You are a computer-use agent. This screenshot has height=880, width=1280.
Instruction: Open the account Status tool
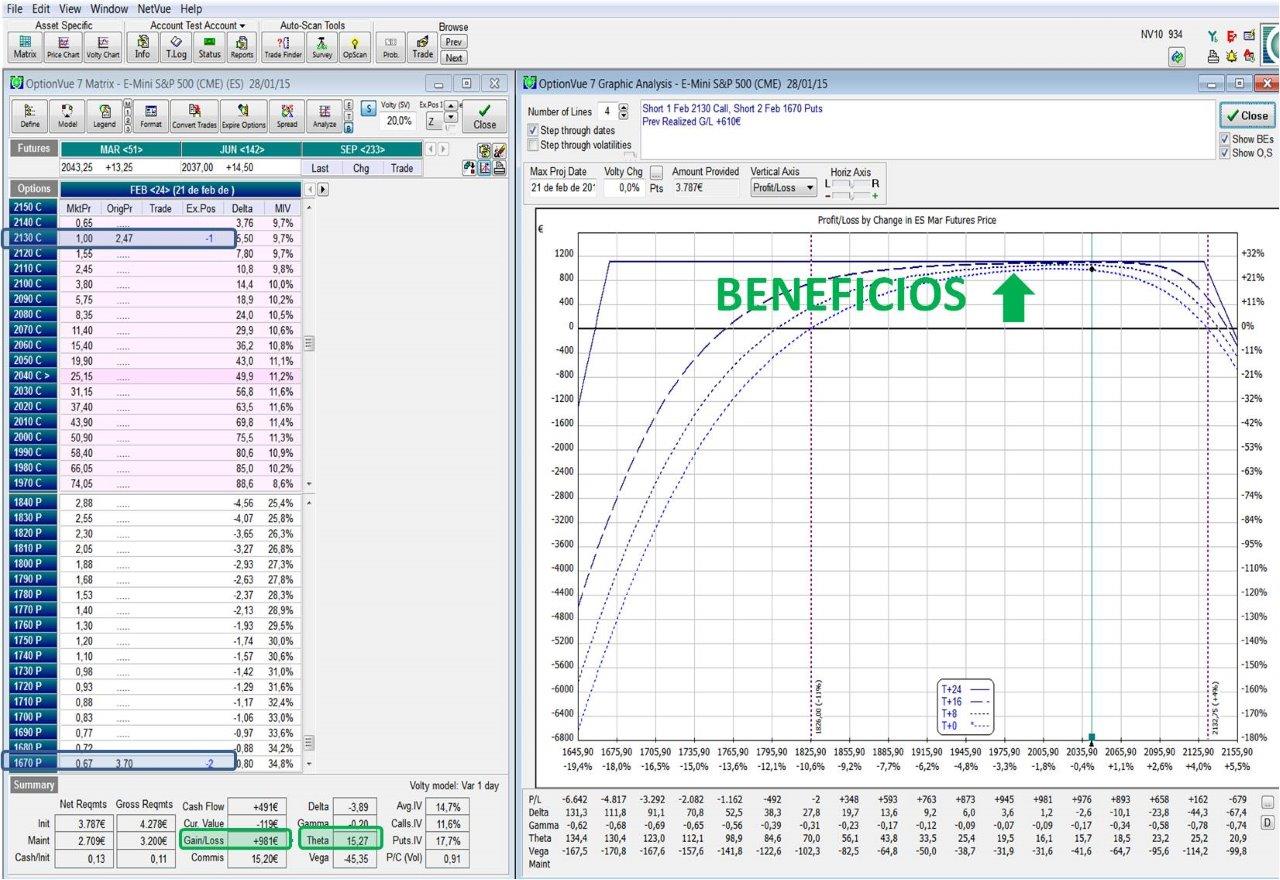click(209, 47)
